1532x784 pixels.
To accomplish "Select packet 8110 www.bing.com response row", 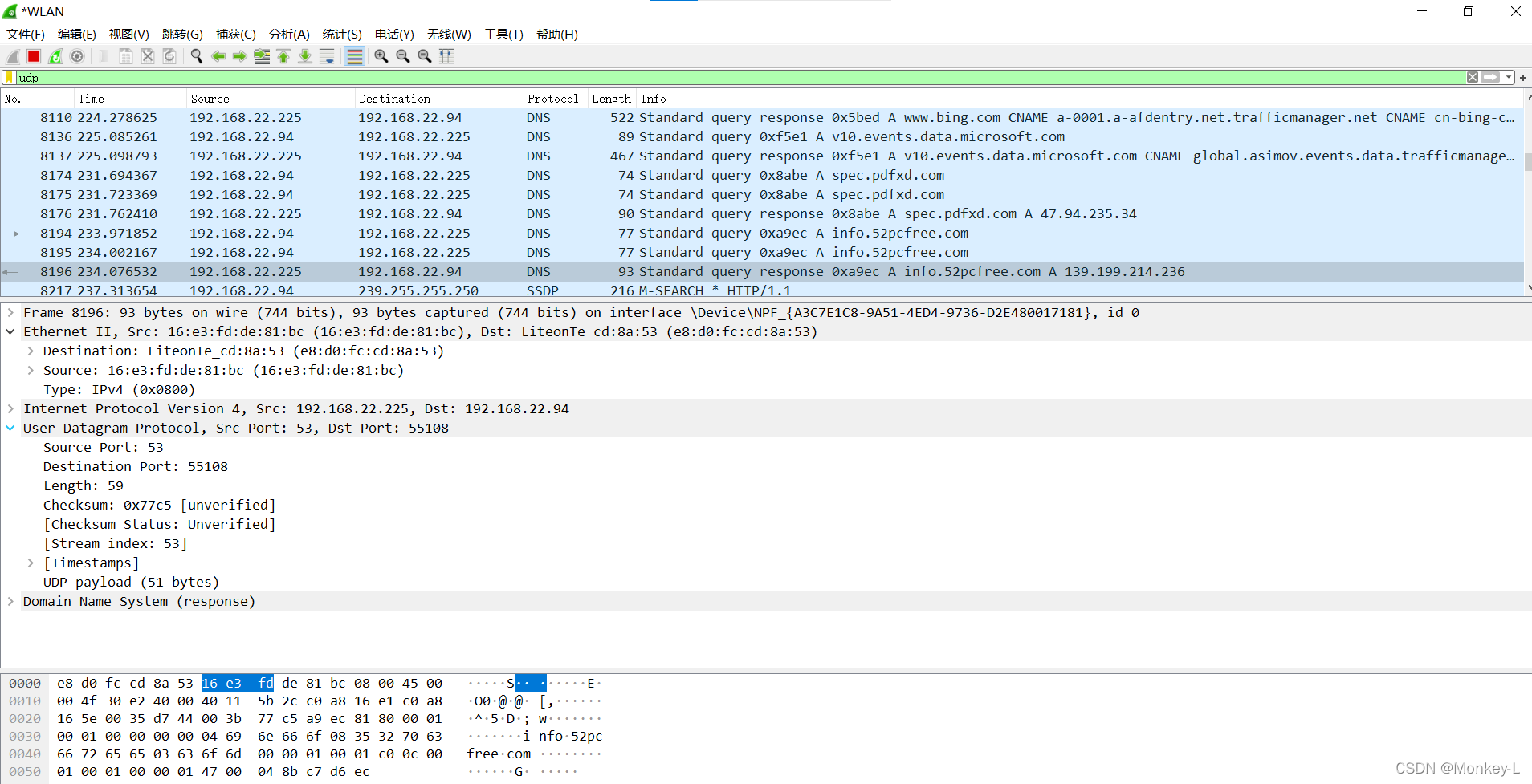I will tap(761, 117).
